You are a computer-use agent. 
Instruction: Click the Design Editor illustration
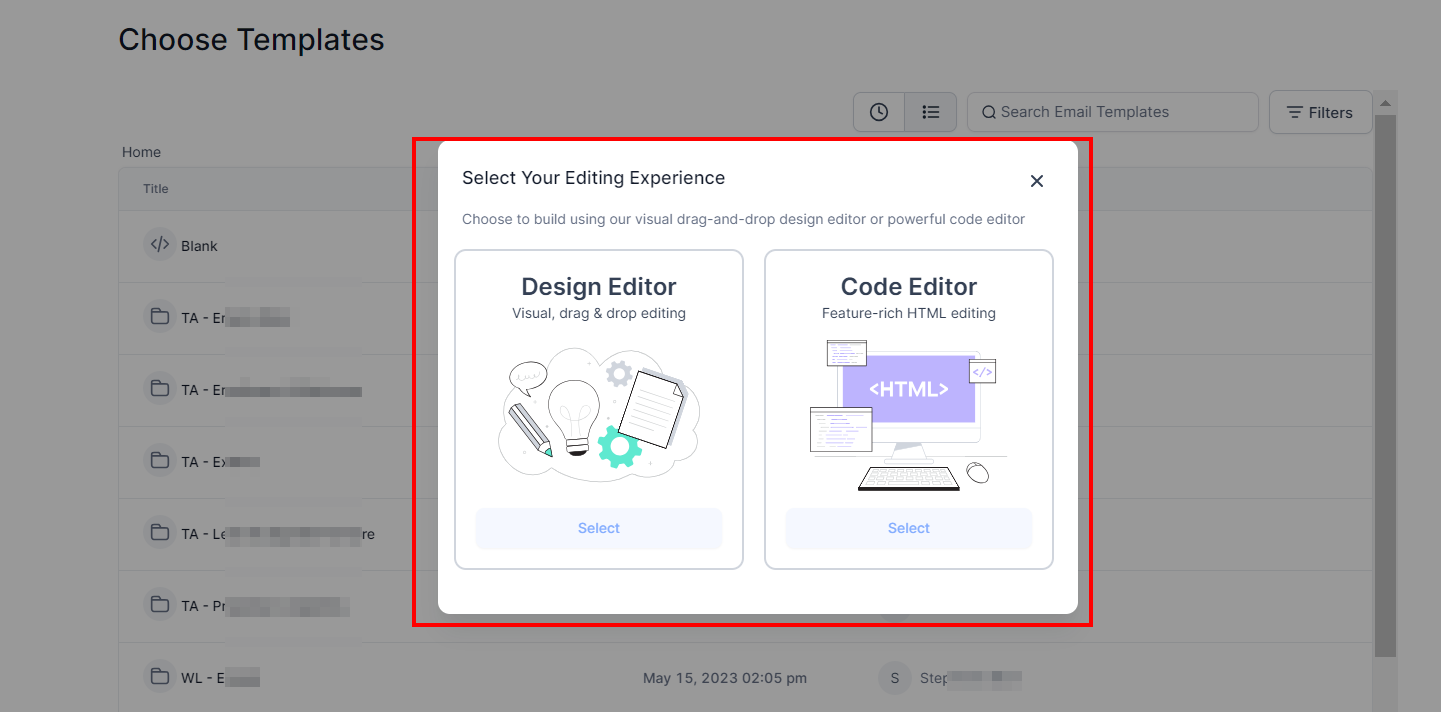[x=599, y=414]
